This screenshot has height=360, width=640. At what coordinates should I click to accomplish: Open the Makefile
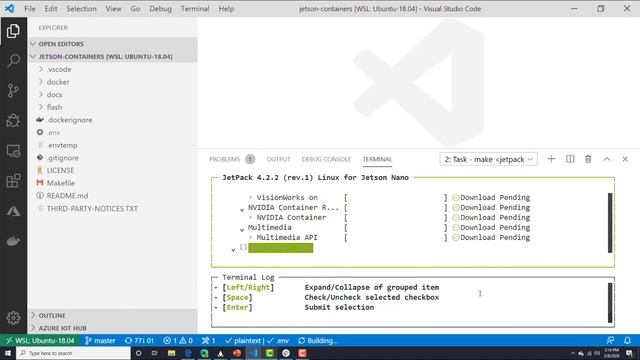[113, 183]
